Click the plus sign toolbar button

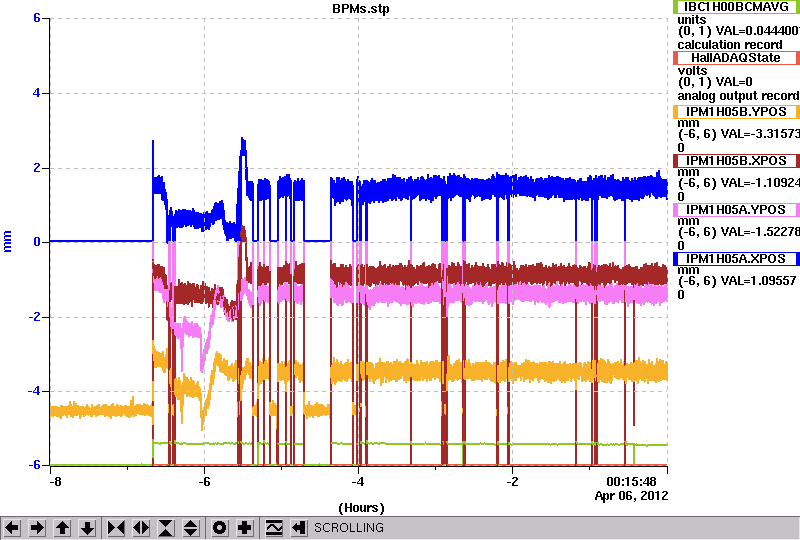[244, 528]
